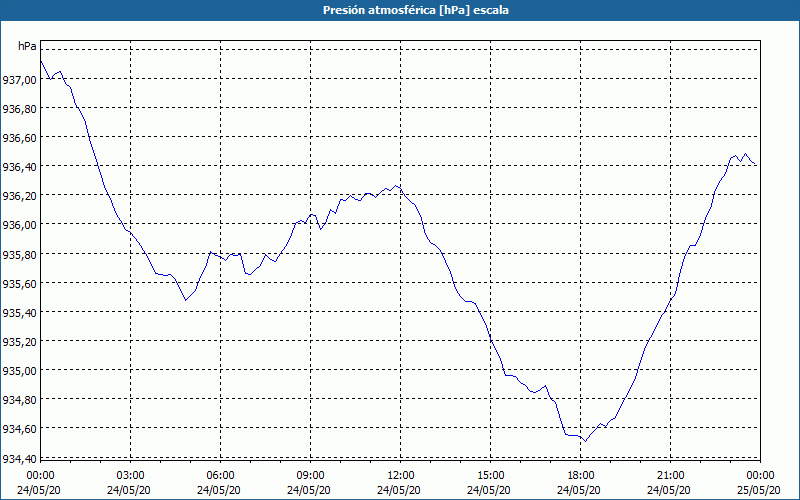The image size is (800, 500).
Task: Click the 935,40 y-axis label
Action: point(19,312)
